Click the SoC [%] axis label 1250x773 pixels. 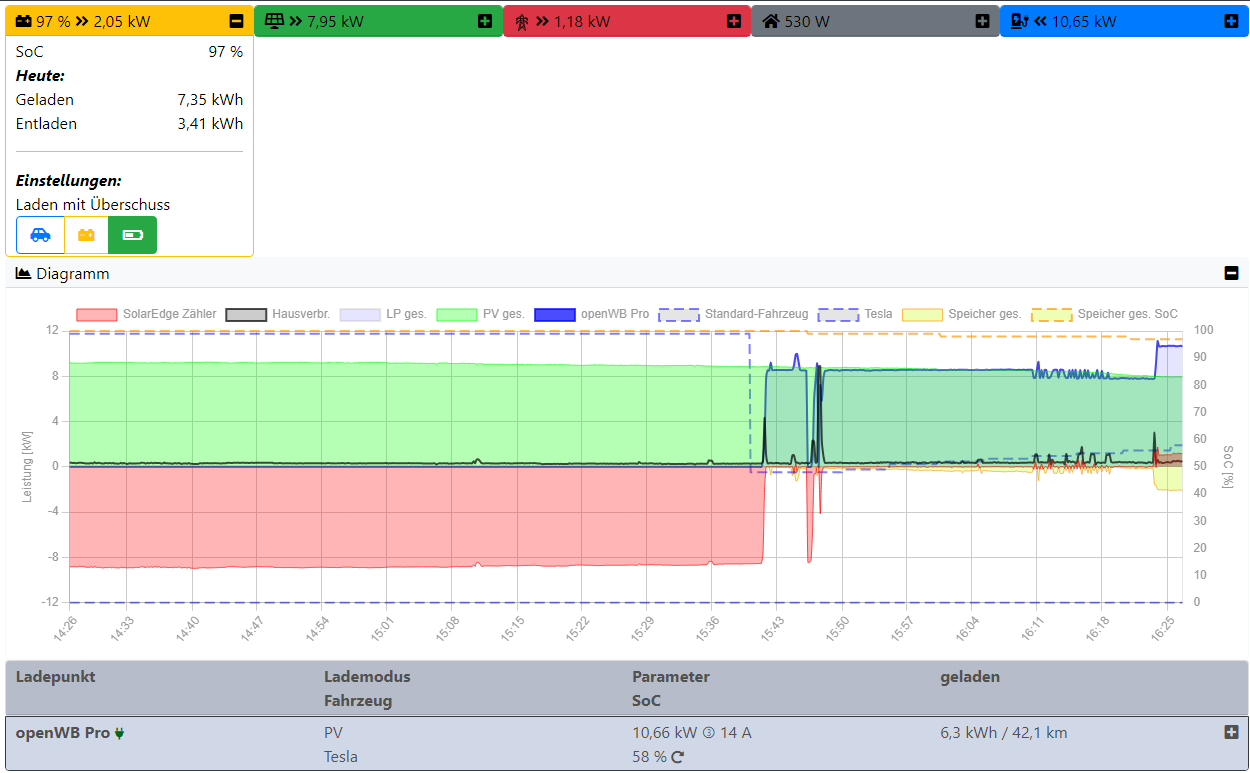point(1226,467)
